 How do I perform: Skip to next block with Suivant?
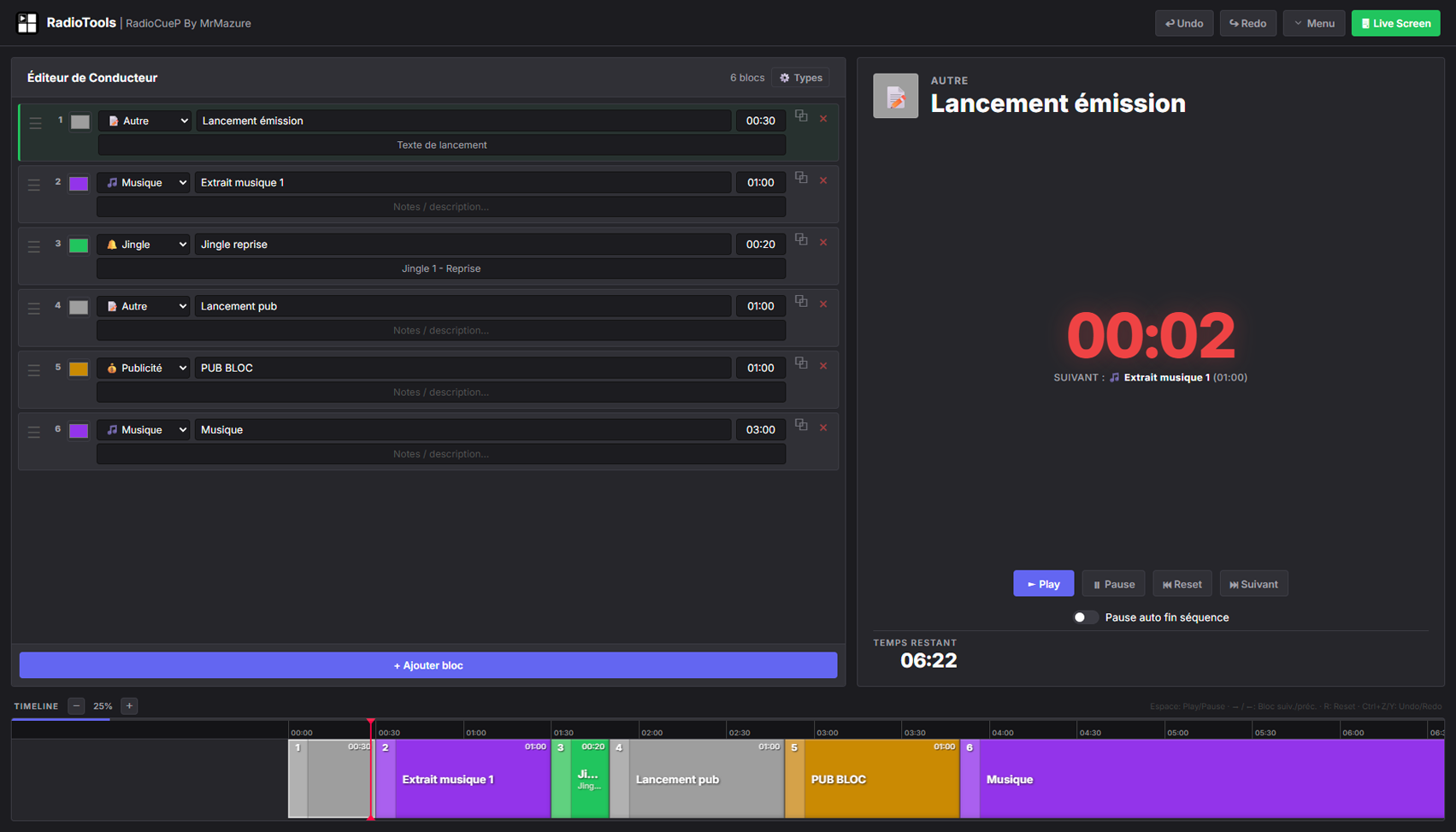point(1253,584)
